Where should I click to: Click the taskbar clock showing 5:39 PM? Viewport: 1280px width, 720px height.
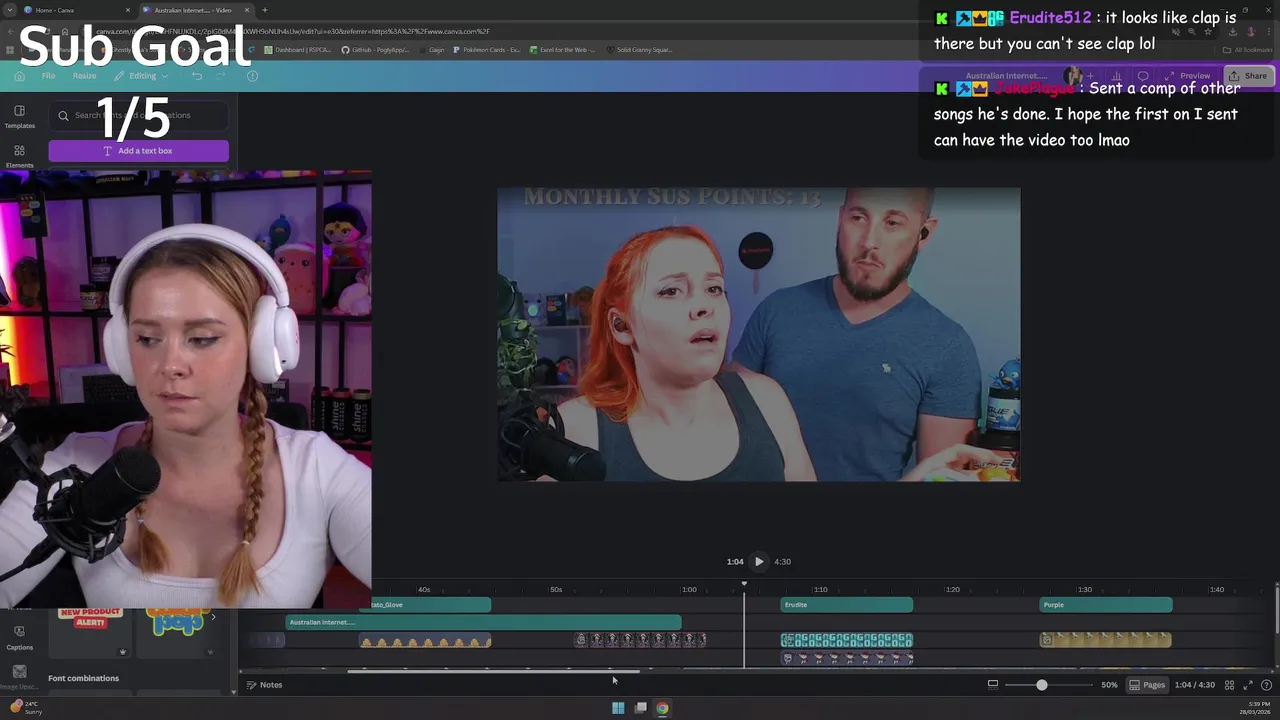1256,708
